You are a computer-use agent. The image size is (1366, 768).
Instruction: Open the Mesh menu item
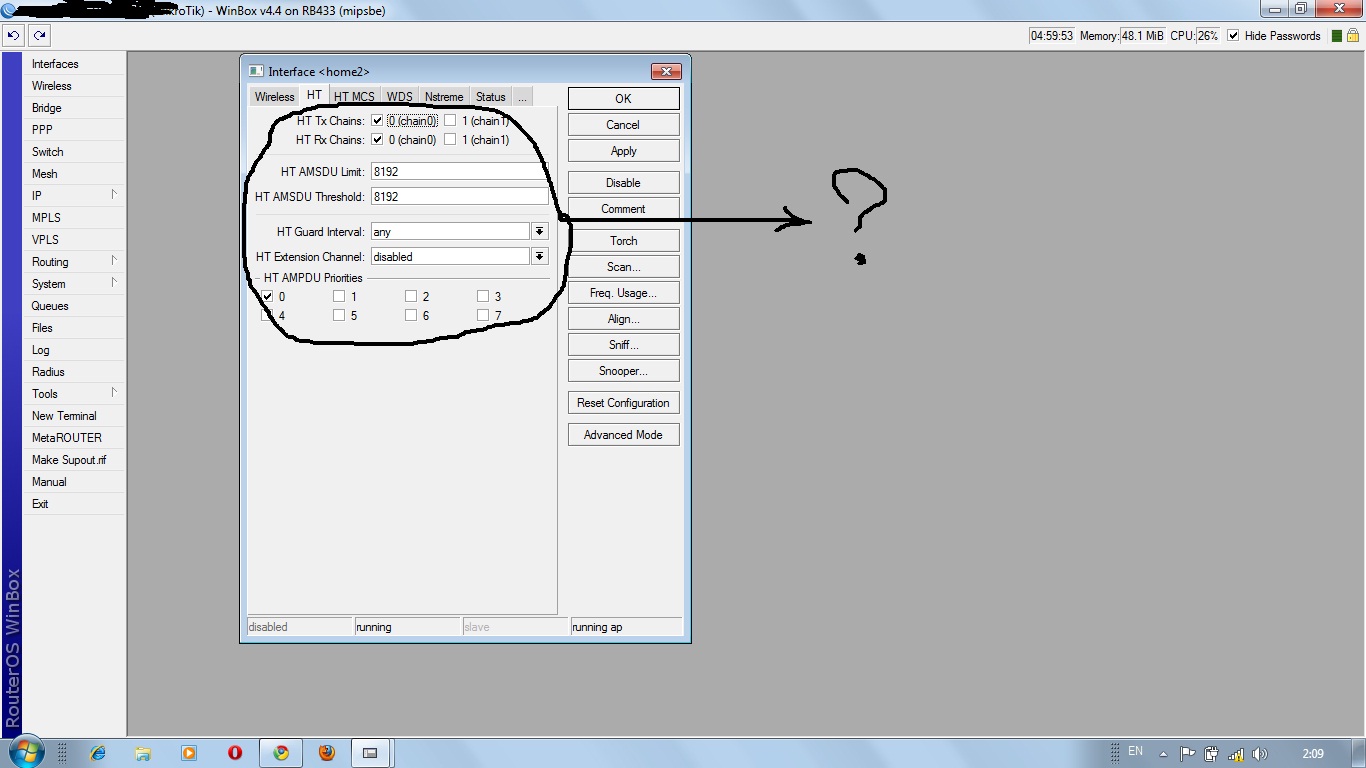pos(75,174)
